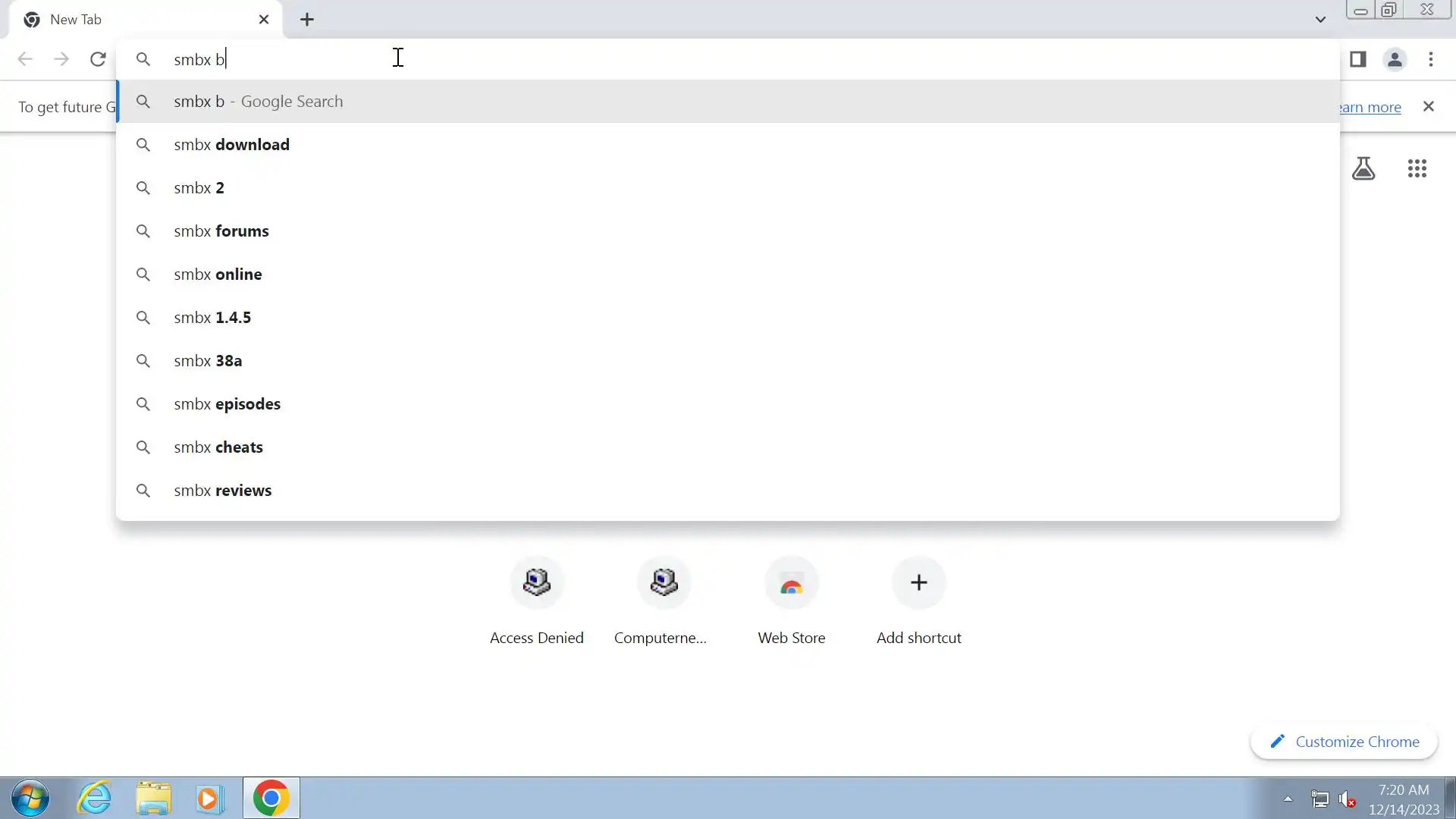
Task: Open Chrome Labs flask icon
Action: click(x=1363, y=168)
